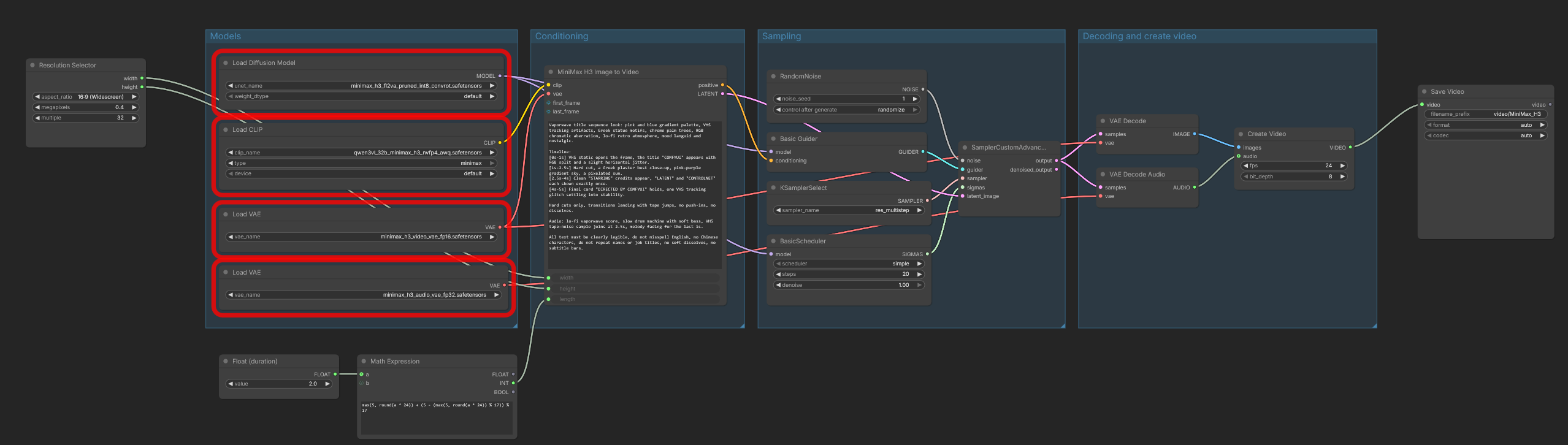The width and height of the screenshot is (1568, 445).
Task: Click the LATENT output socket on MiniMax node
Action: [722, 94]
